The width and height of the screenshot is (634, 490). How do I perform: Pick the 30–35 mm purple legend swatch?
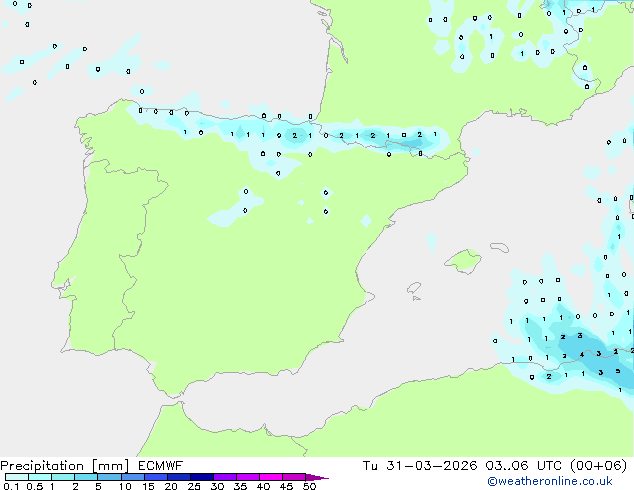(225, 477)
